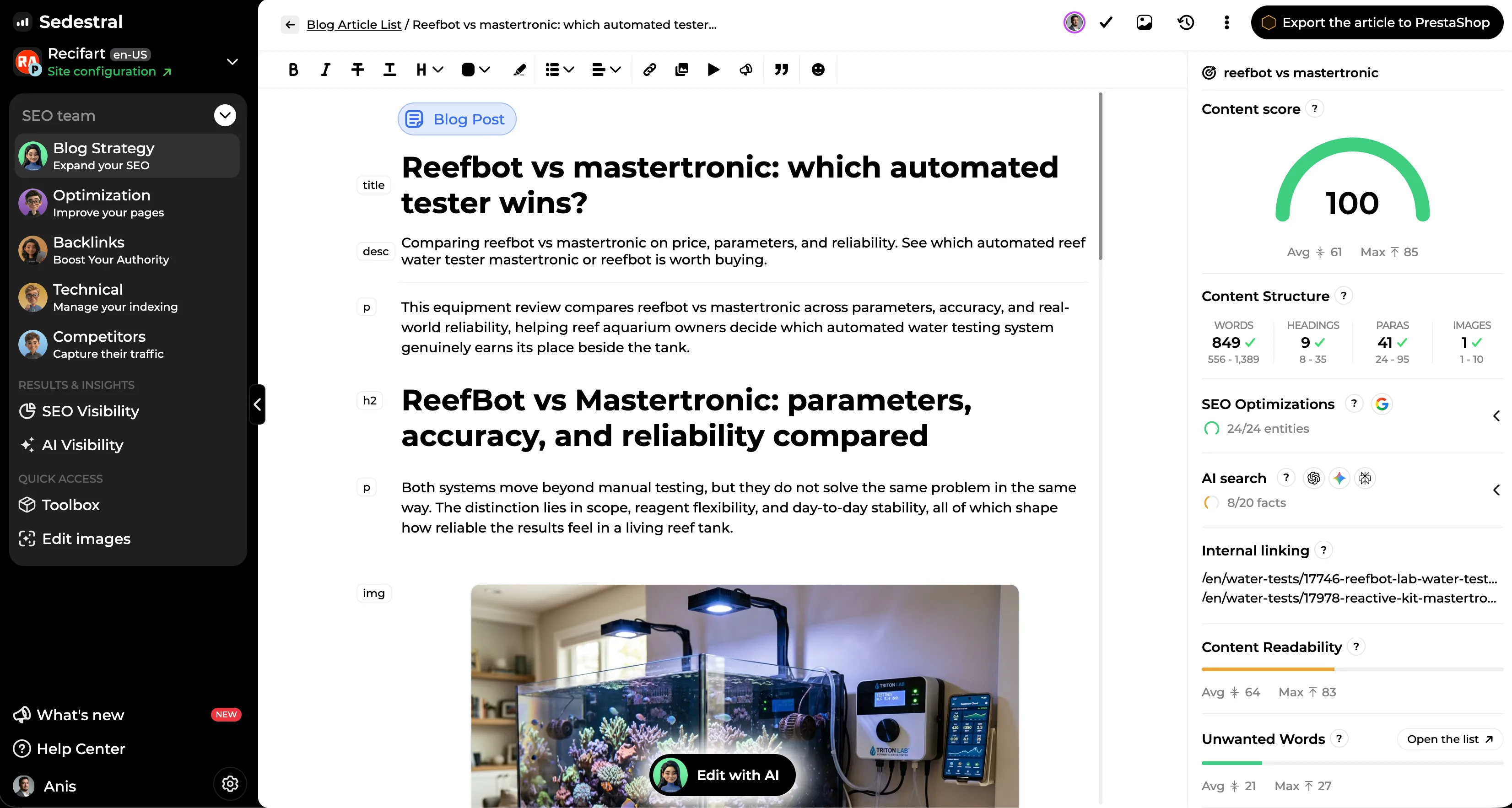This screenshot has height=808, width=1512.
Task: Click the user avatar in the top bar
Action: (x=1074, y=22)
